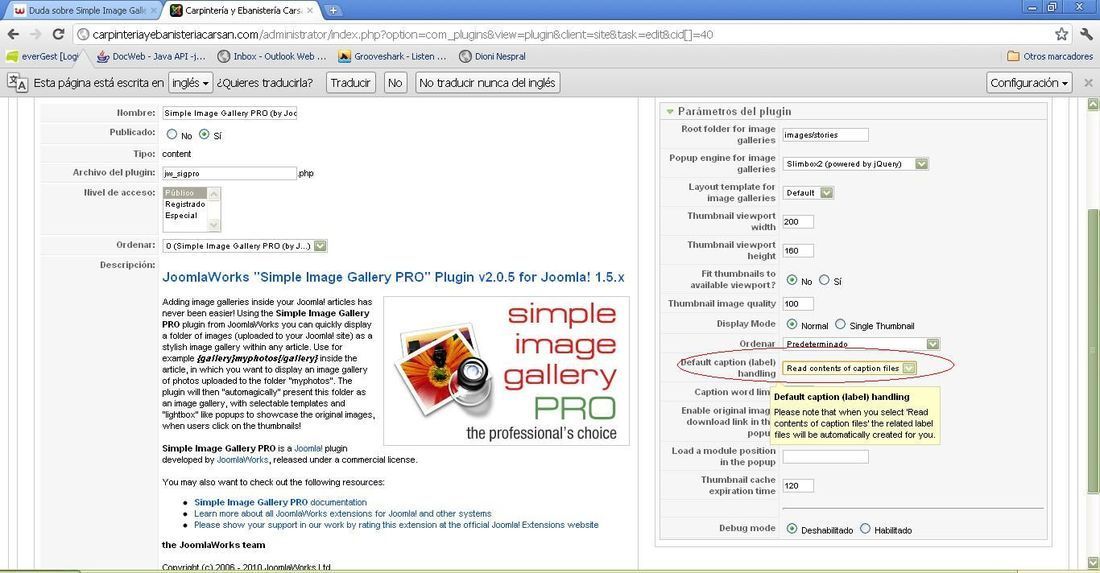
Task: Edit the Thumbnail cache expiration time field
Action: (798, 485)
